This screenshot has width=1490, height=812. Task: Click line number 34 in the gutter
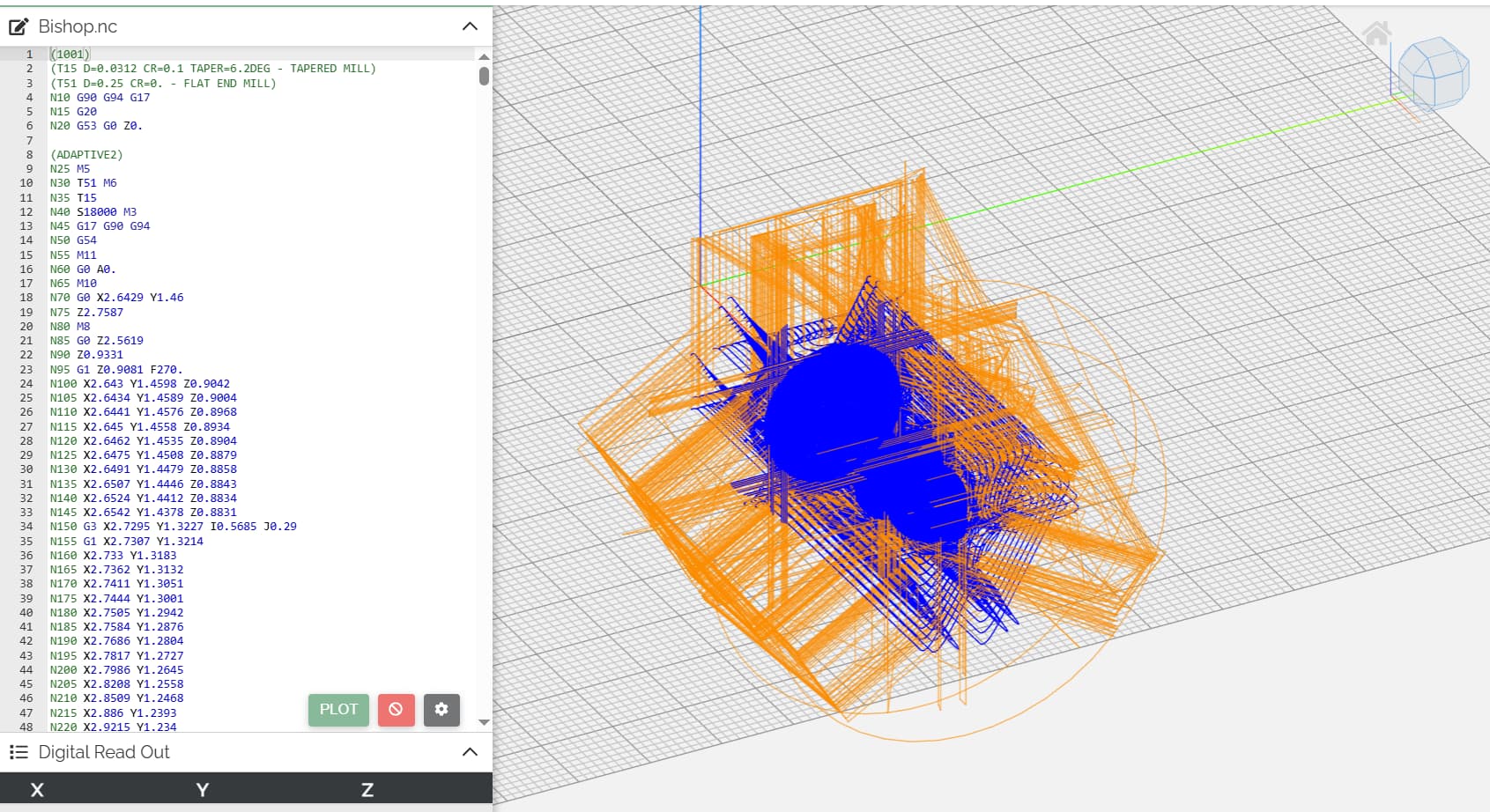click(x=26, y=527)
